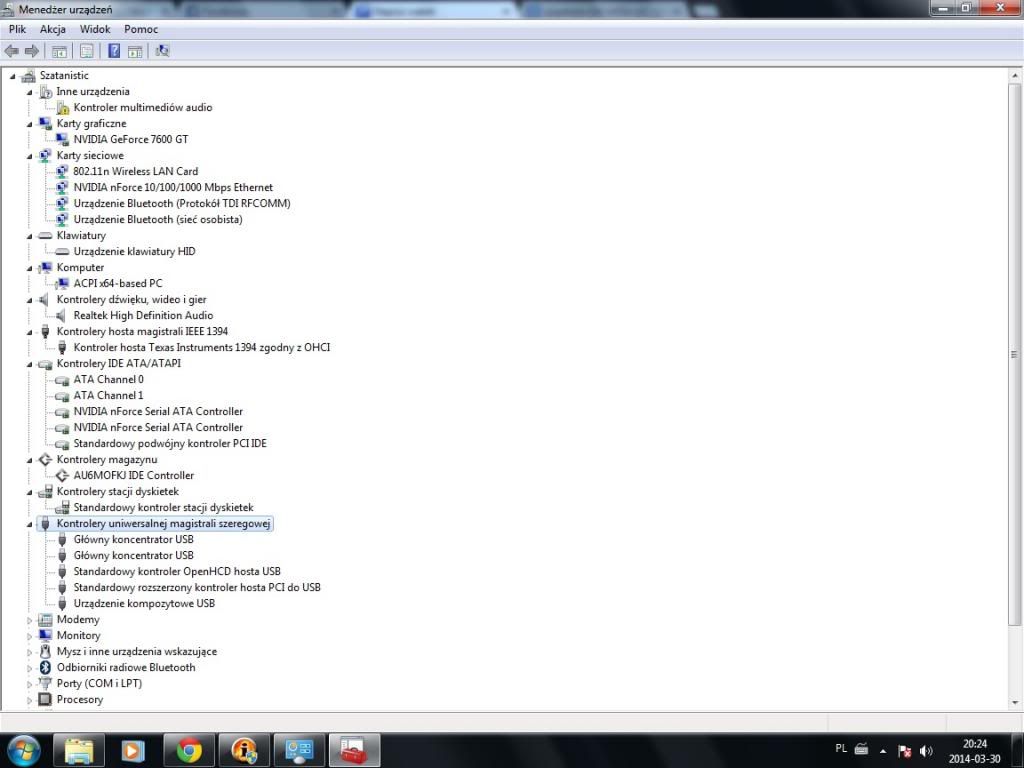
Task: Open the Akcja menu
Action: point(53,29)
